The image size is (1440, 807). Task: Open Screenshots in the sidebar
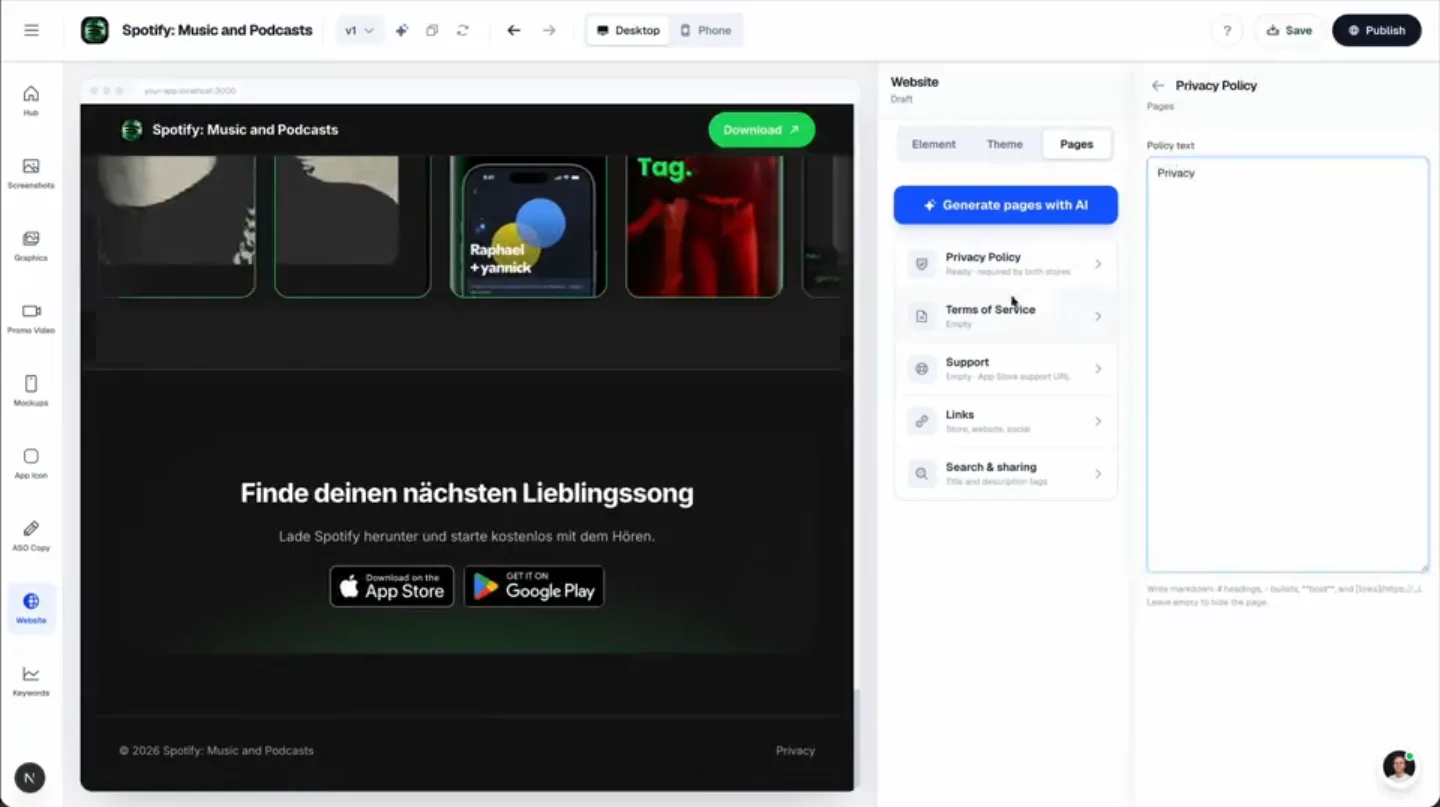pyautogui.click(x=31, y=173)
